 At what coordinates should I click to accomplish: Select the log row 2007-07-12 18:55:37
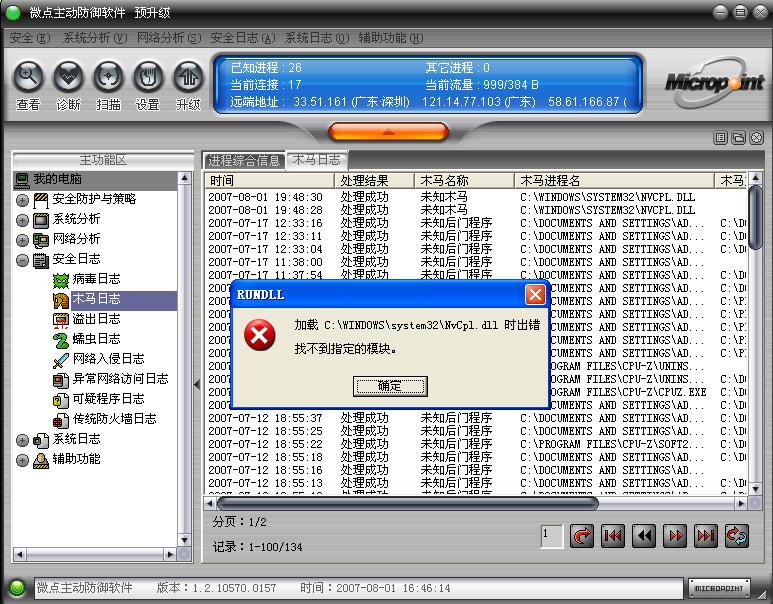pyautogui.click(x=476, y=418)
